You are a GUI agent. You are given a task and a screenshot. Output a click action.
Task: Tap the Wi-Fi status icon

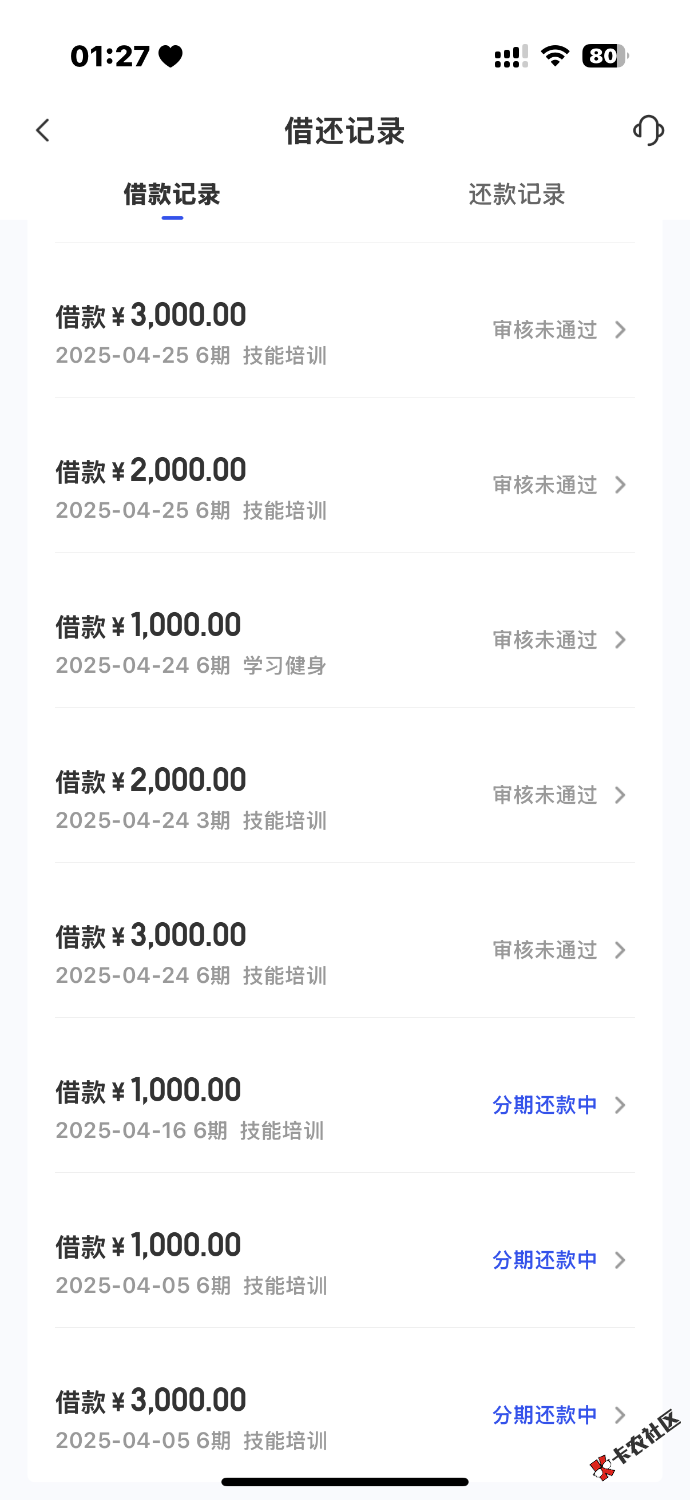(x=554, y=56)
